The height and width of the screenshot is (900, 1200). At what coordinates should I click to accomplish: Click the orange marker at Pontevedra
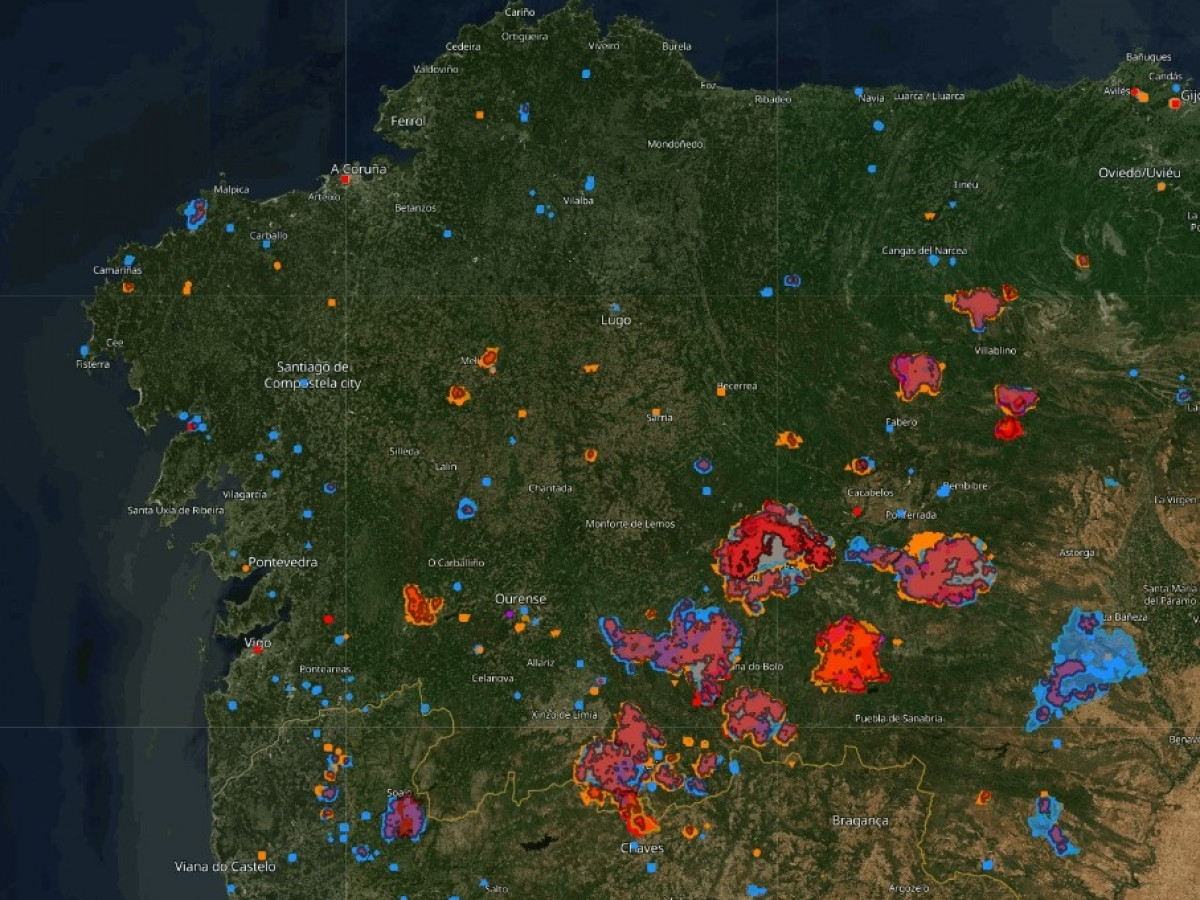click(246, 568)
